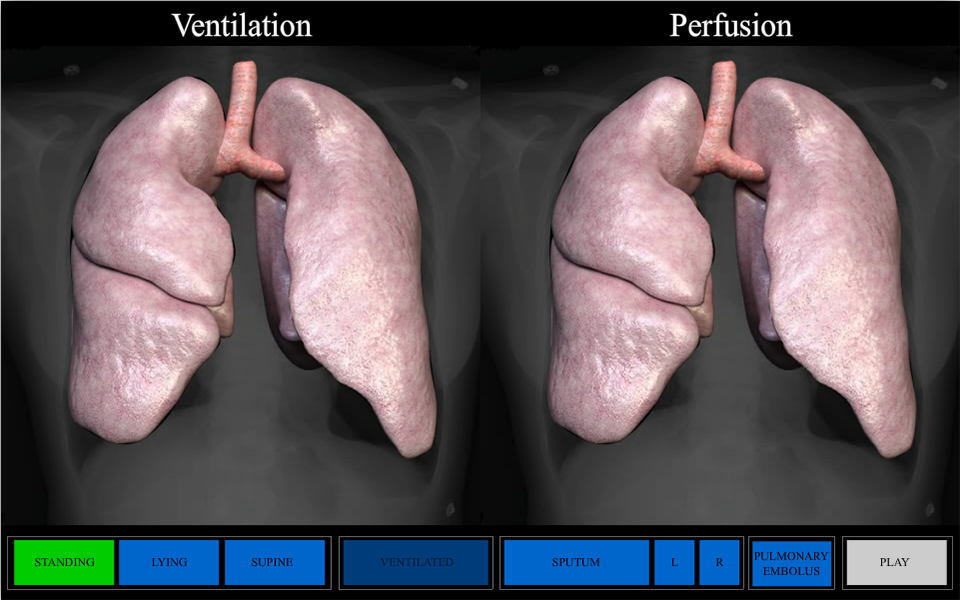Choose the SUPINE position option
This screenshot has height=600, width=960.
274,562
